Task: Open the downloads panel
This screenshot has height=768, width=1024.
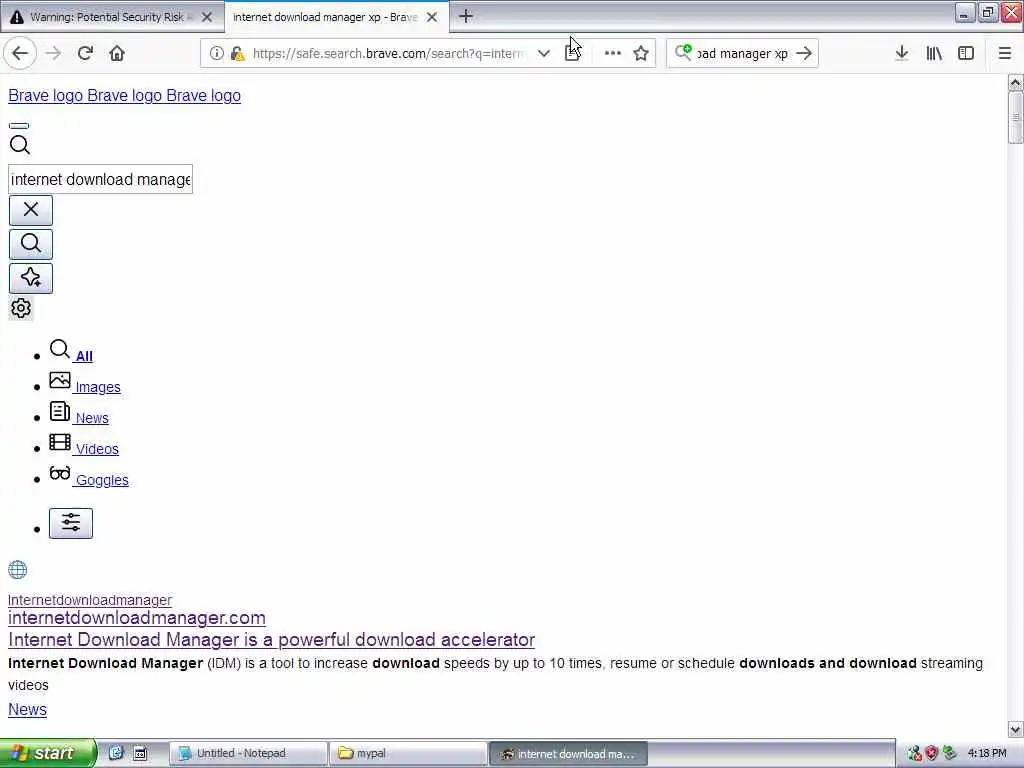Action: 902,54
